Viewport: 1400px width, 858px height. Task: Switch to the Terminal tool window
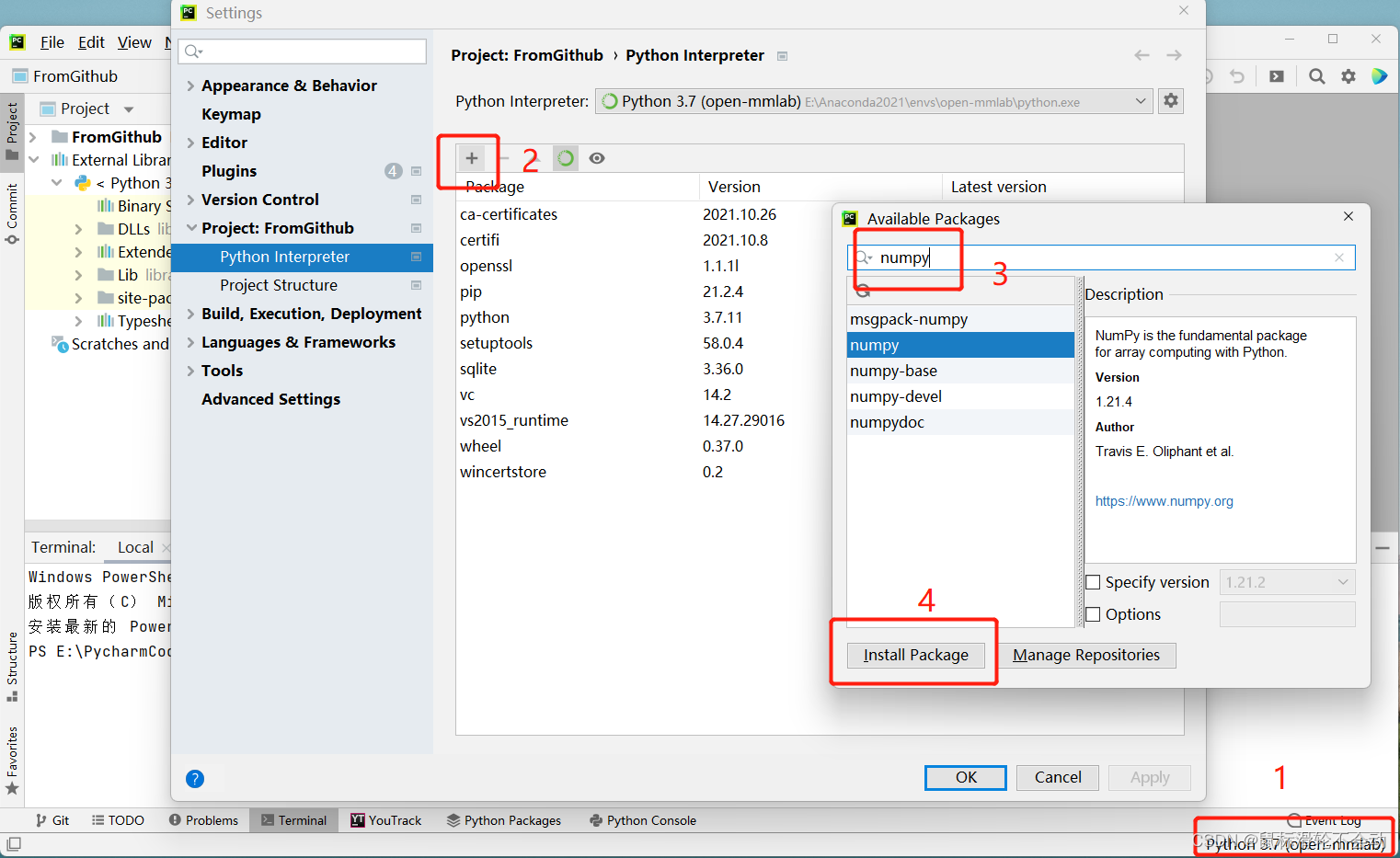click(293, 820)
